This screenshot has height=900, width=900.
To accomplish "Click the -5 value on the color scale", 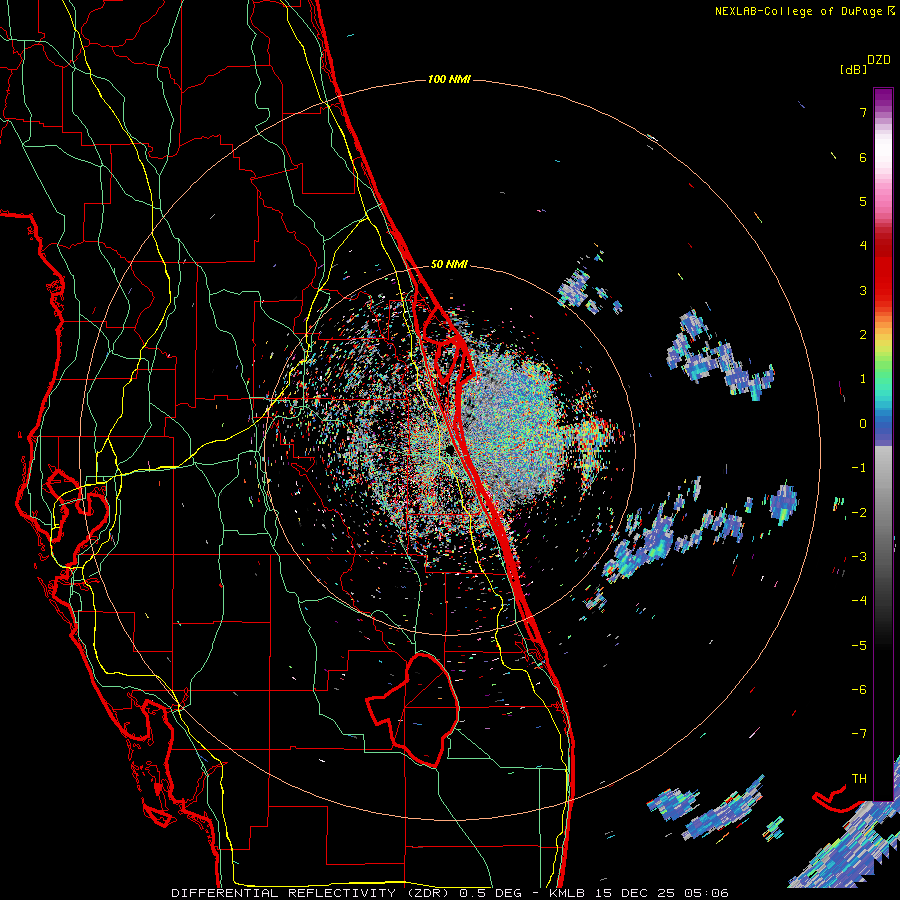I will click(x=859, y=645).
